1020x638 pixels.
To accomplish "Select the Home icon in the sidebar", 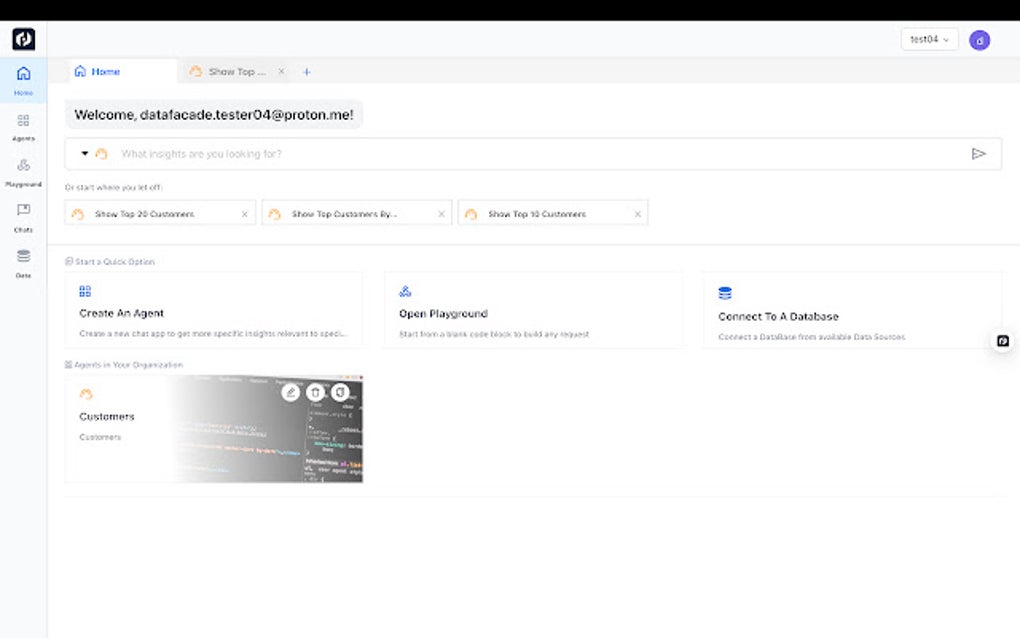I will [x=23, y=74].
